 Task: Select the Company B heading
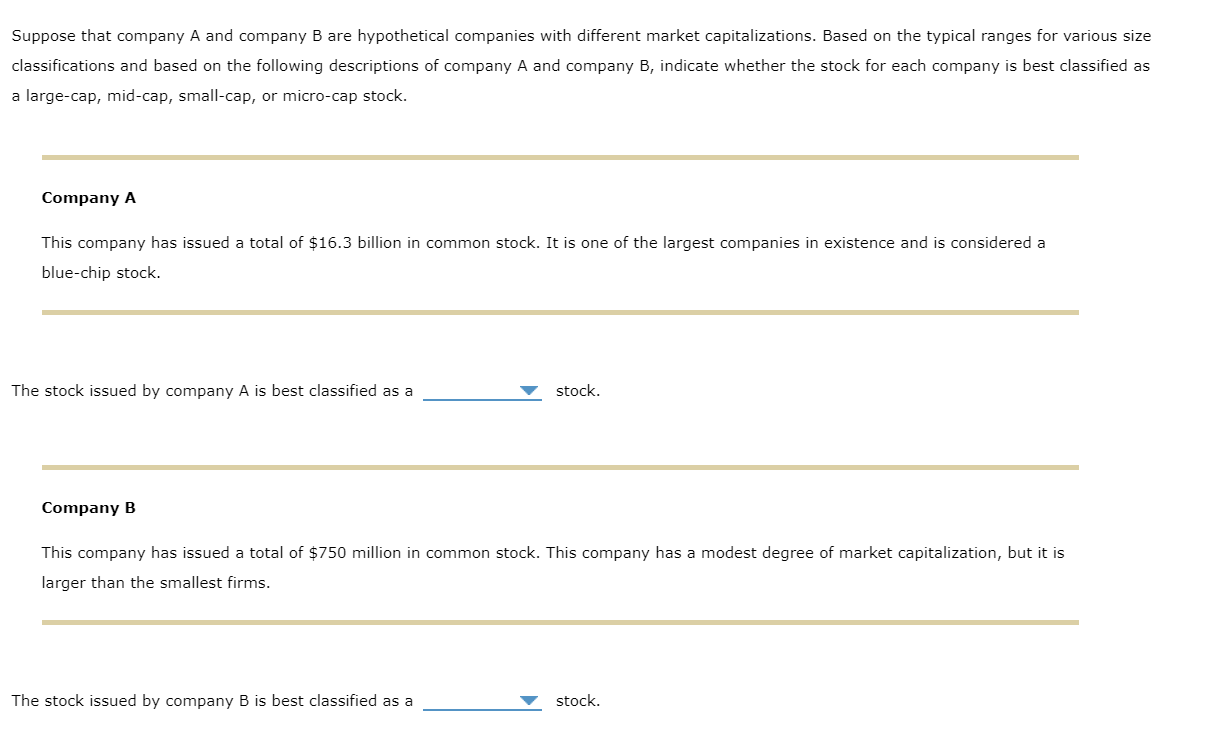[x=89, y=507]
